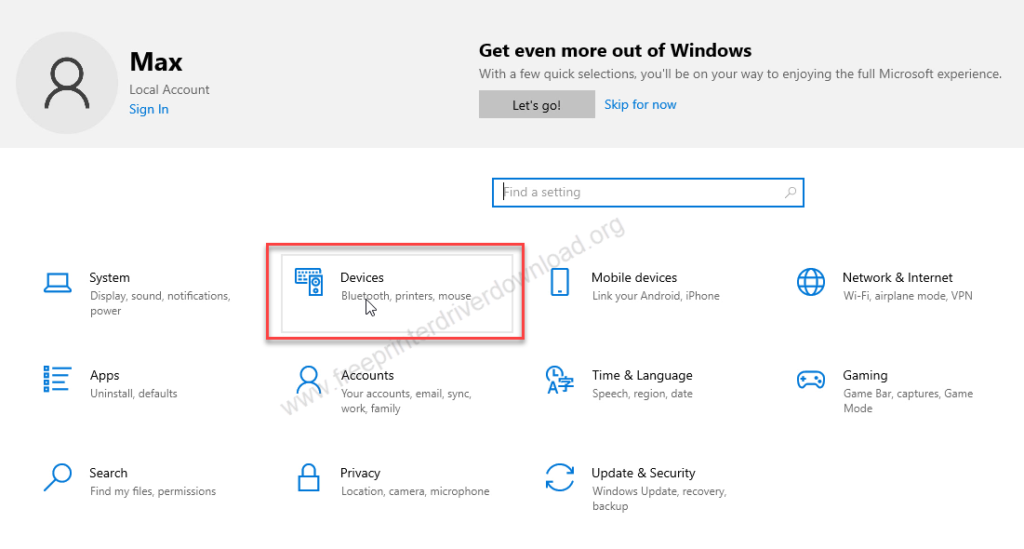
Task: Focus the Find a setting search field
Action: (x=648, y=193)
